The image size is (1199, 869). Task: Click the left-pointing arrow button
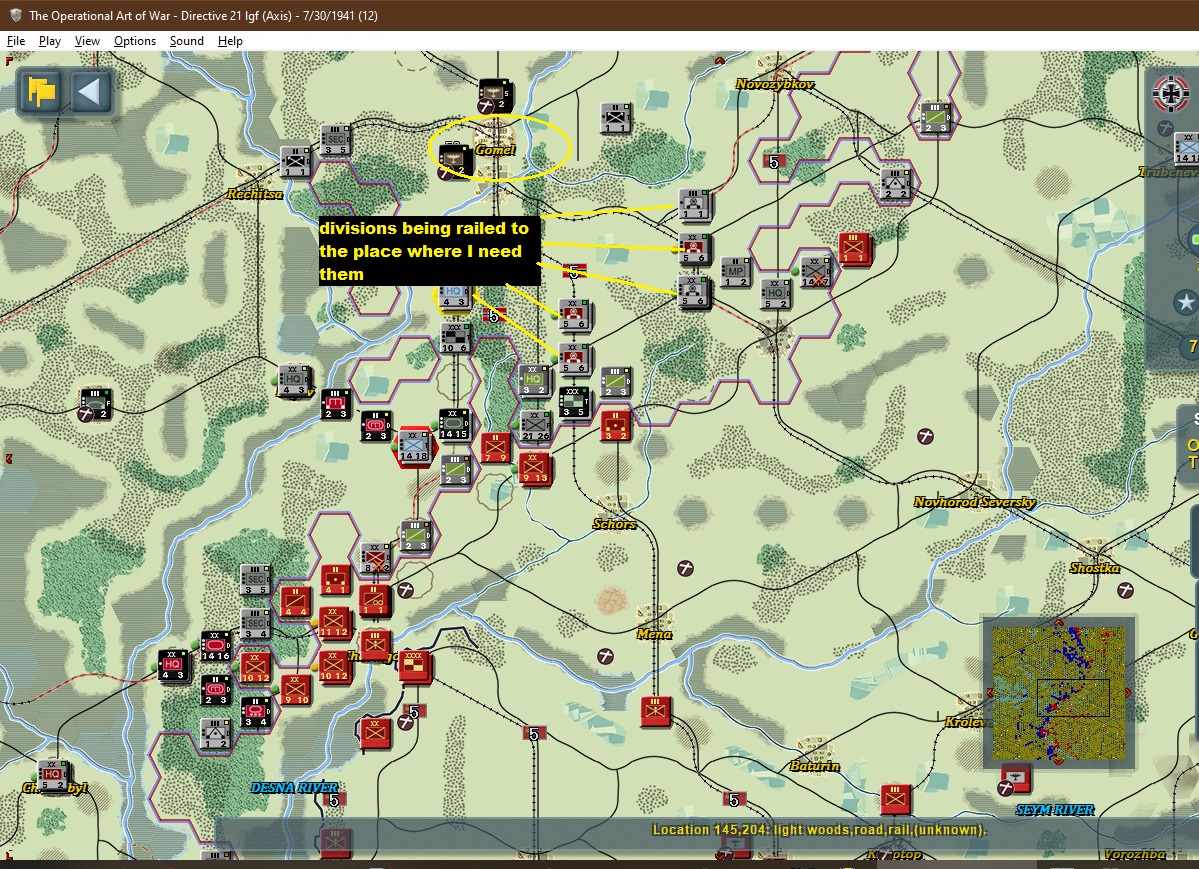tap(90, 93)
